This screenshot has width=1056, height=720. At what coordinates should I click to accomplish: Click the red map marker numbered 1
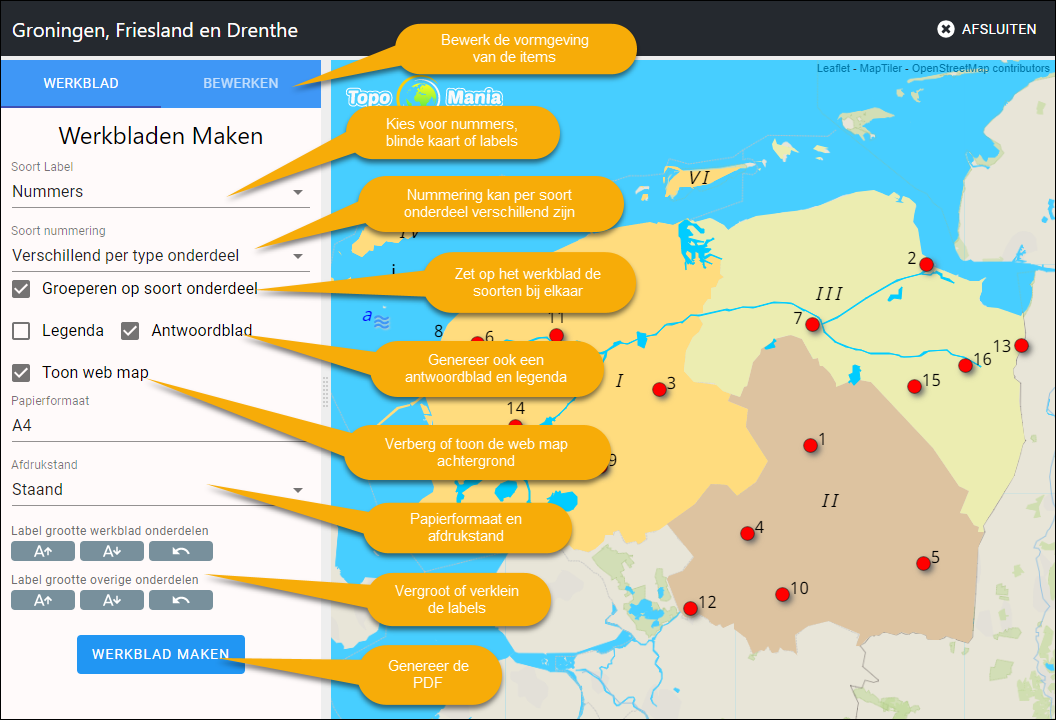pos(811,445)
